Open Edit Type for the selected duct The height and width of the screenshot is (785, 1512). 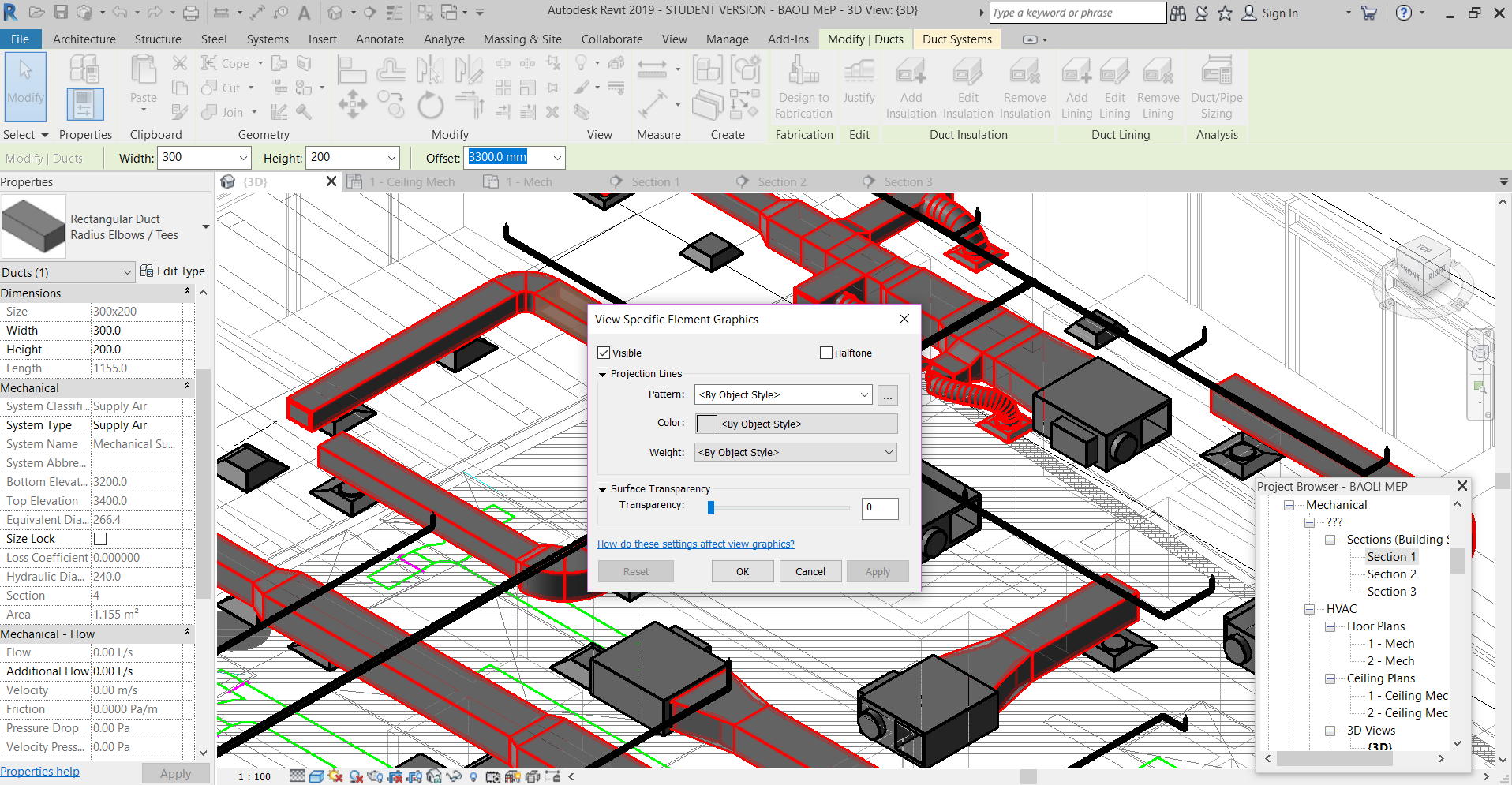[173, 271]
